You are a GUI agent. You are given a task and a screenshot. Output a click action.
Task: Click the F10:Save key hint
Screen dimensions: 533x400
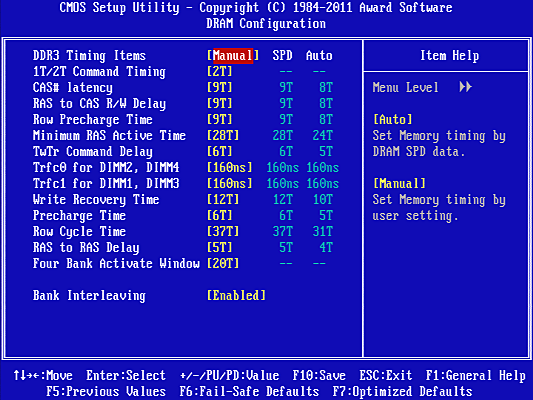coord(319,376)
